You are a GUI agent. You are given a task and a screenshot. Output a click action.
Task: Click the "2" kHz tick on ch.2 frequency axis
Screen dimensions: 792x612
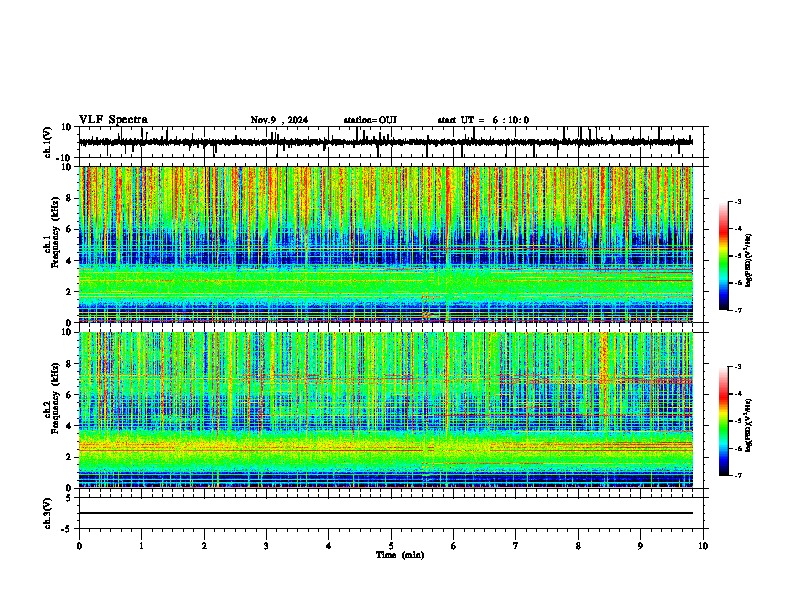pos(70,457)
